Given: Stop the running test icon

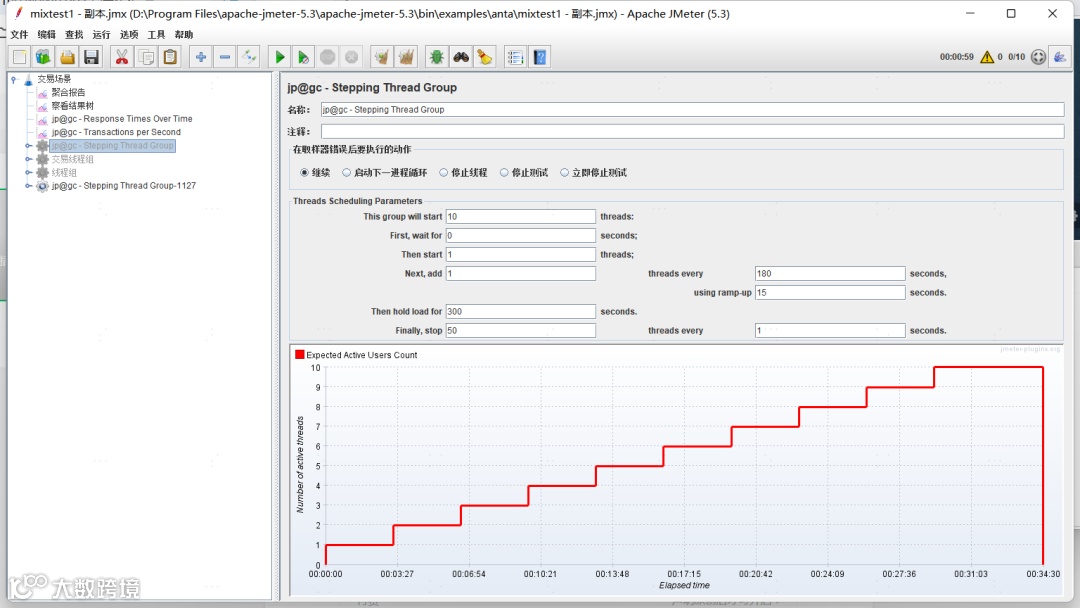Looking at the screenshot, I should tap(327, 57).
